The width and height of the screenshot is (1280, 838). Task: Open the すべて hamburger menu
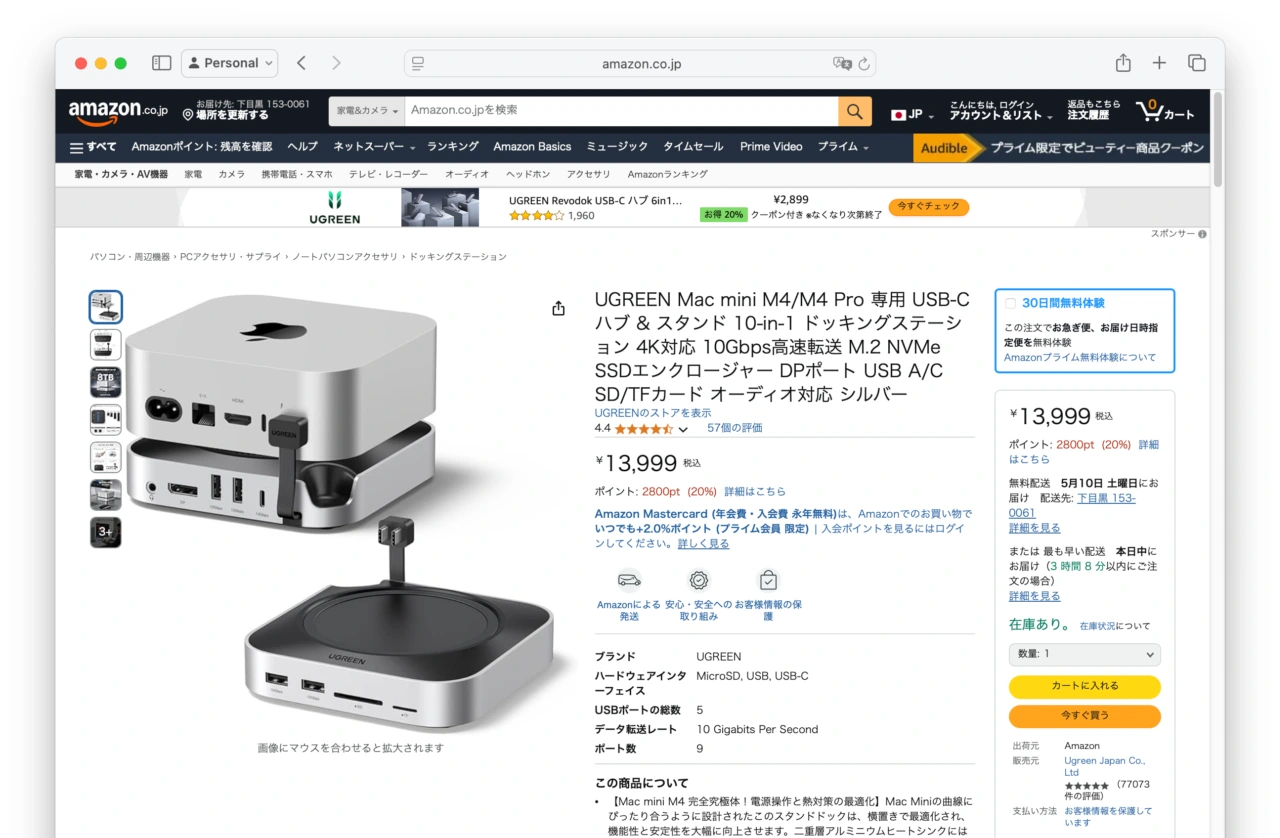point(92,147)
